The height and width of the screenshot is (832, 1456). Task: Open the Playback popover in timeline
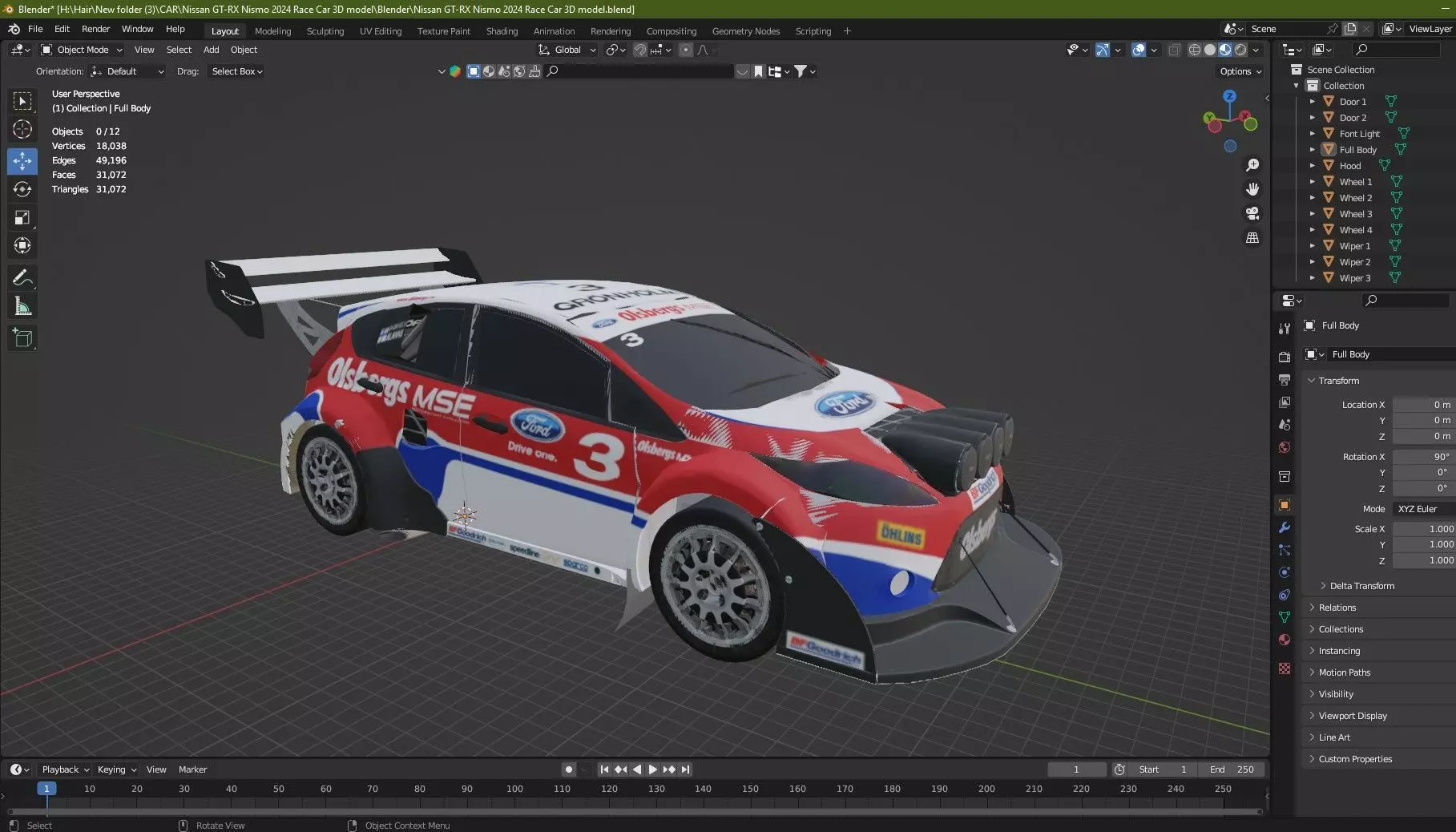pyautogui.click(x=65, y=769)
